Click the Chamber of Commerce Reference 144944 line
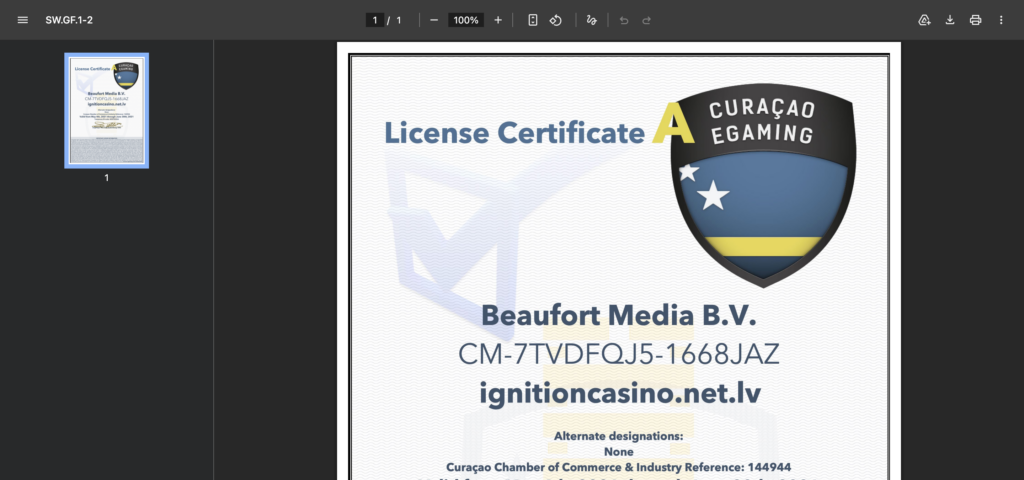 618,467
